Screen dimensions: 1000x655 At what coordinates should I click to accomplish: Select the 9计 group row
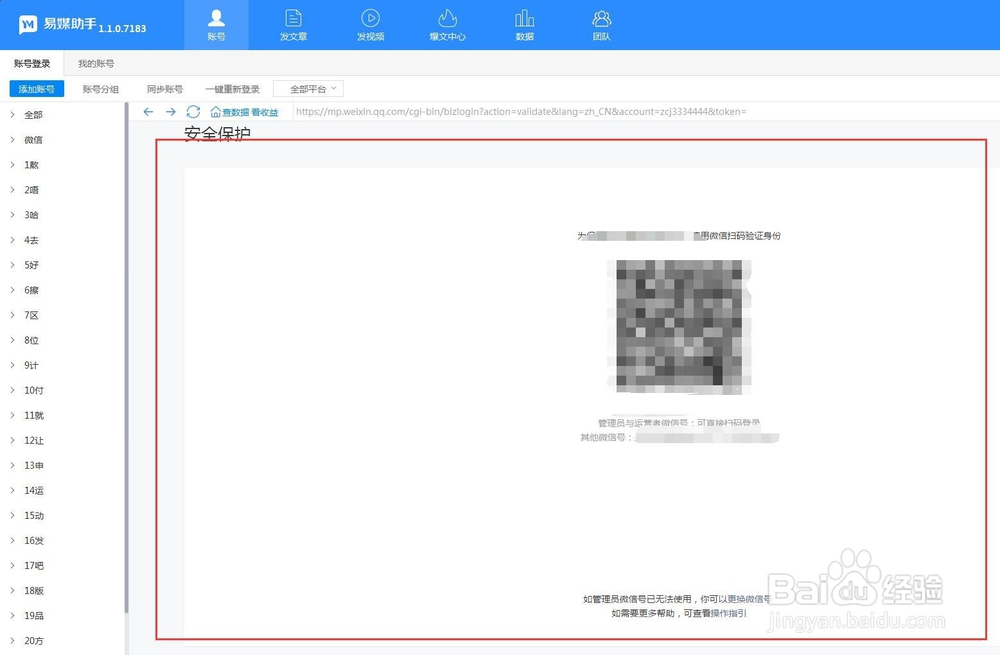[x=62, y=365]
